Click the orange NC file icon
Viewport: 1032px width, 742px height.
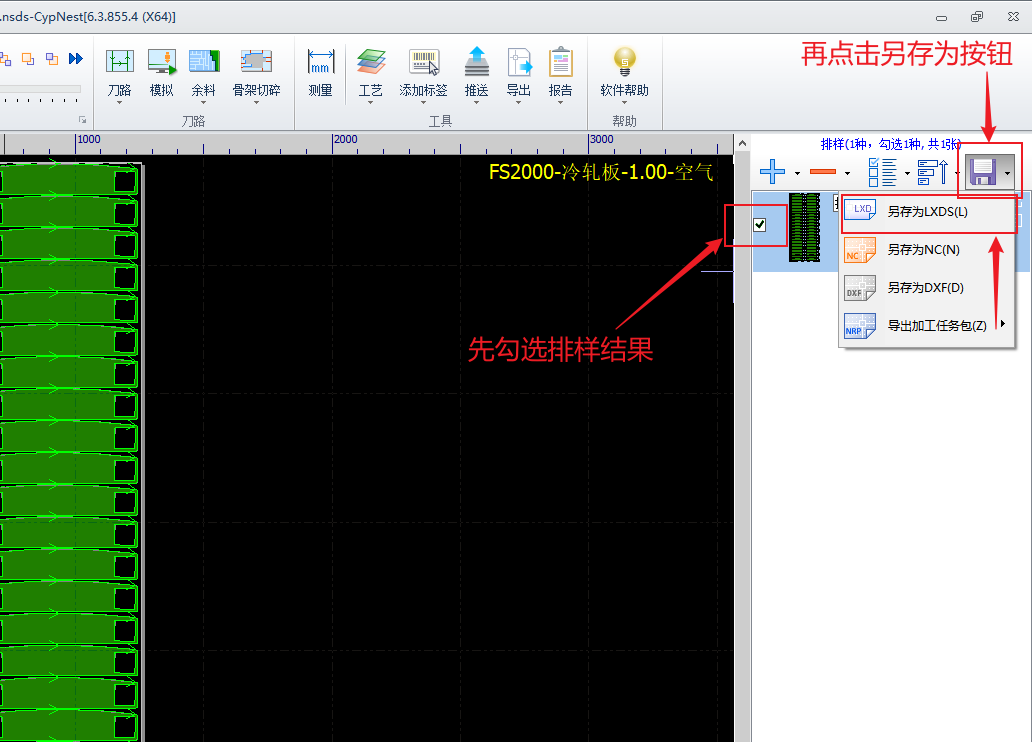(860, 250)
